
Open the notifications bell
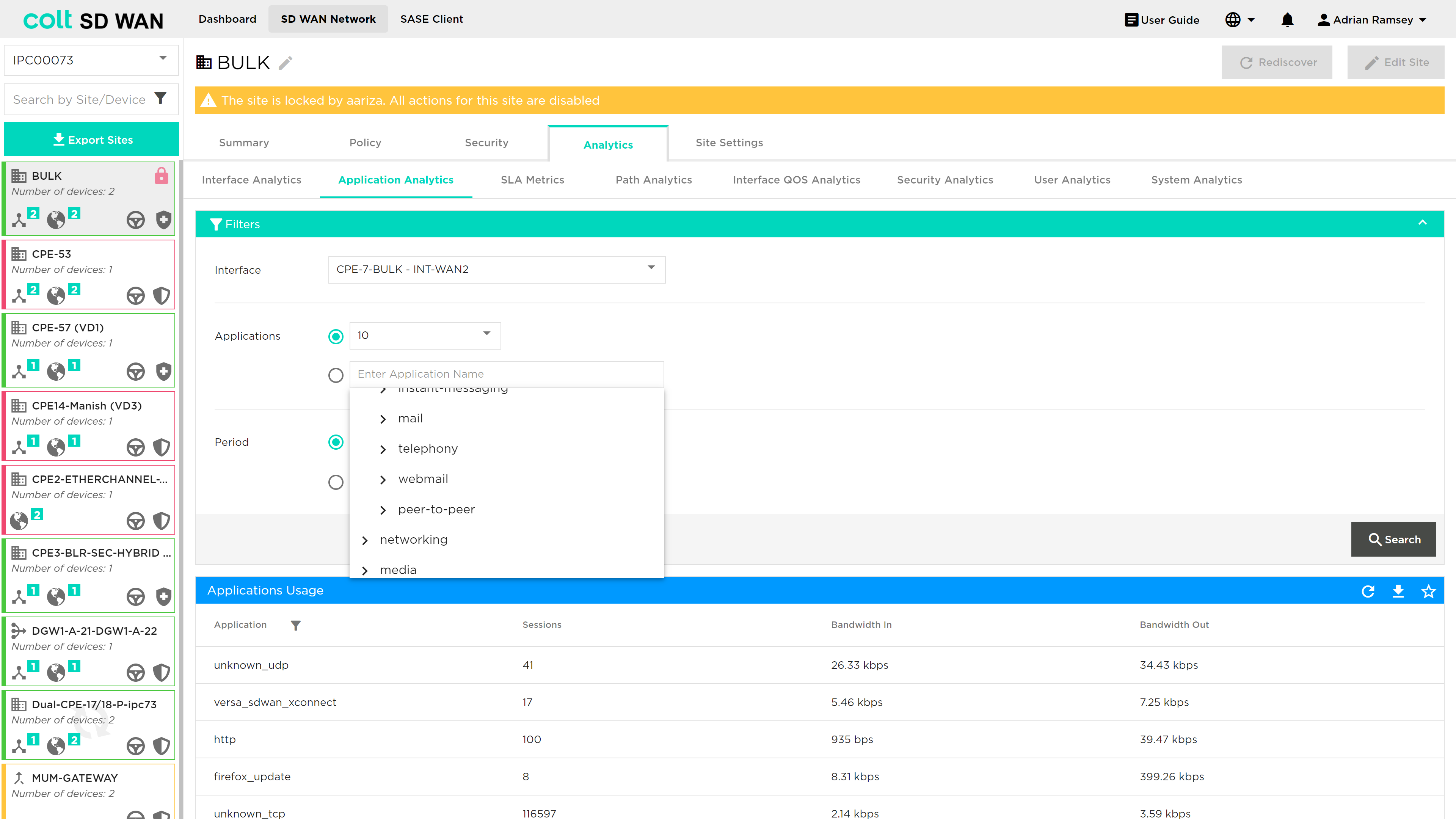pos(1287,20)
